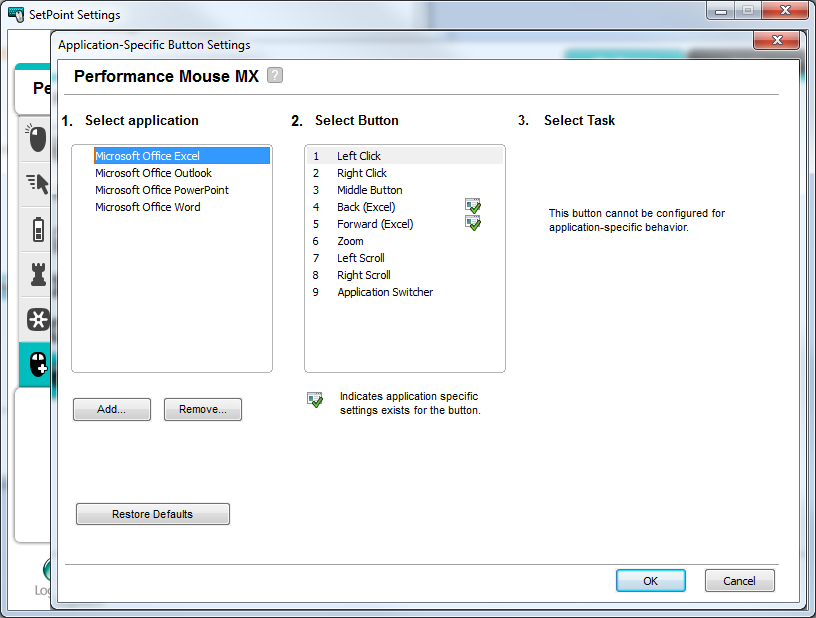Select the Application Switcher button row
The width and height of the screenshot is (816, 618).
[x=405, y=292]
